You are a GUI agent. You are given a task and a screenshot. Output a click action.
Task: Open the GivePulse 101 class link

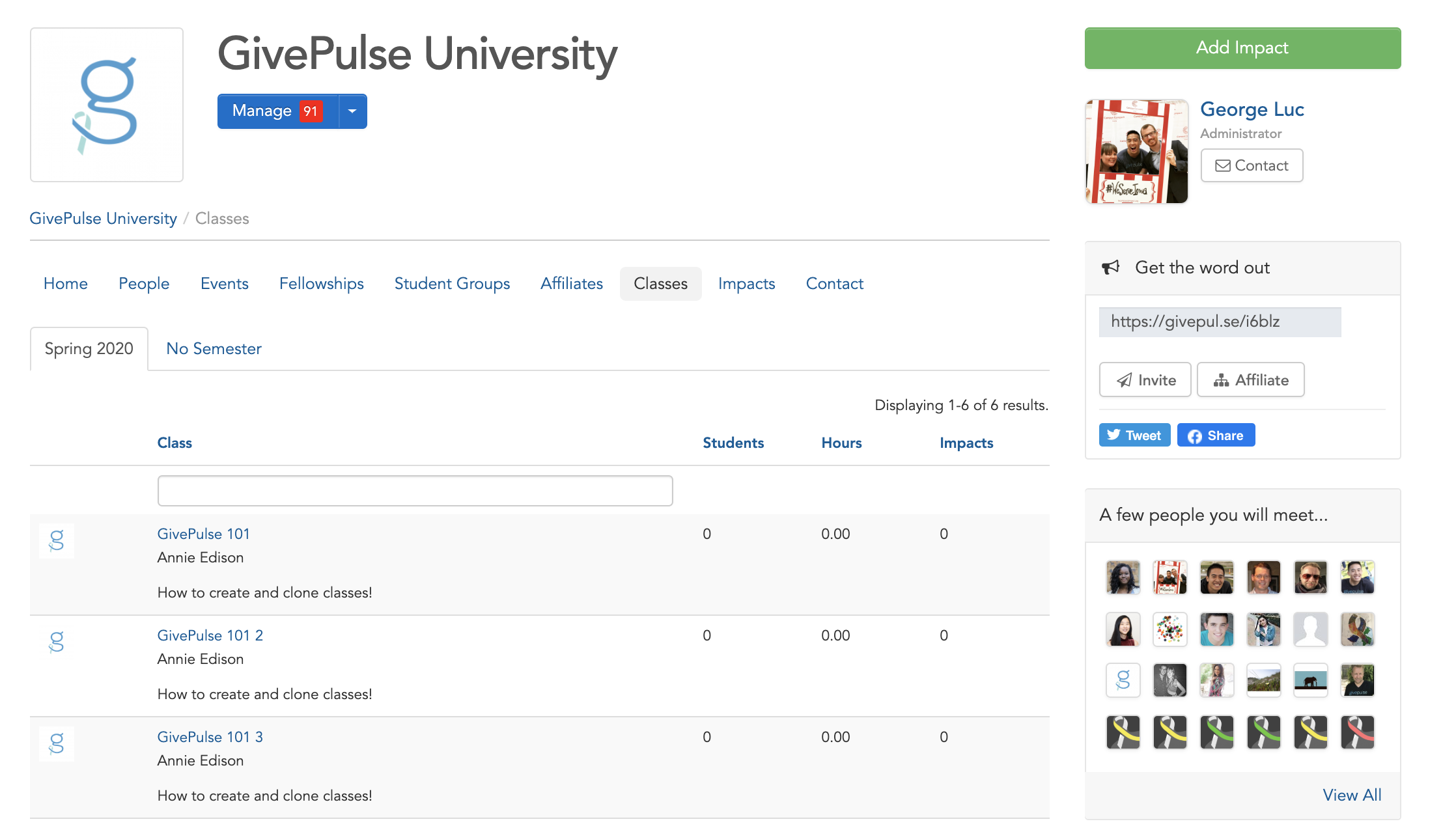pos(204,534)
